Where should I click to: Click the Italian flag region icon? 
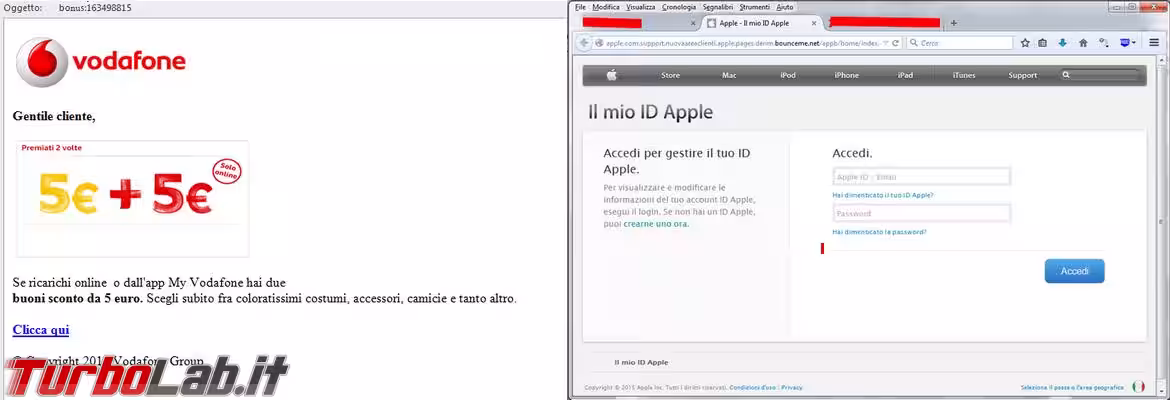(x=1138, y=387)
